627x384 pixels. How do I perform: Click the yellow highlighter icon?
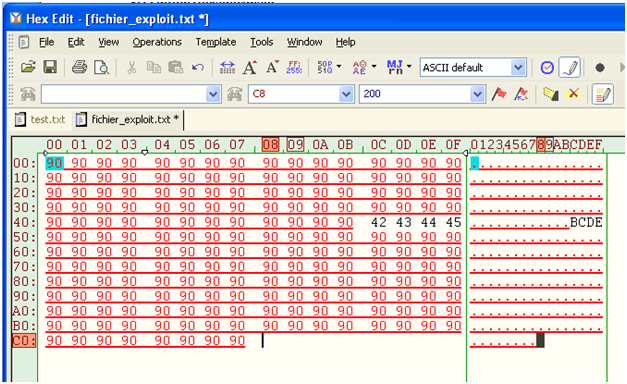[551, 94]
